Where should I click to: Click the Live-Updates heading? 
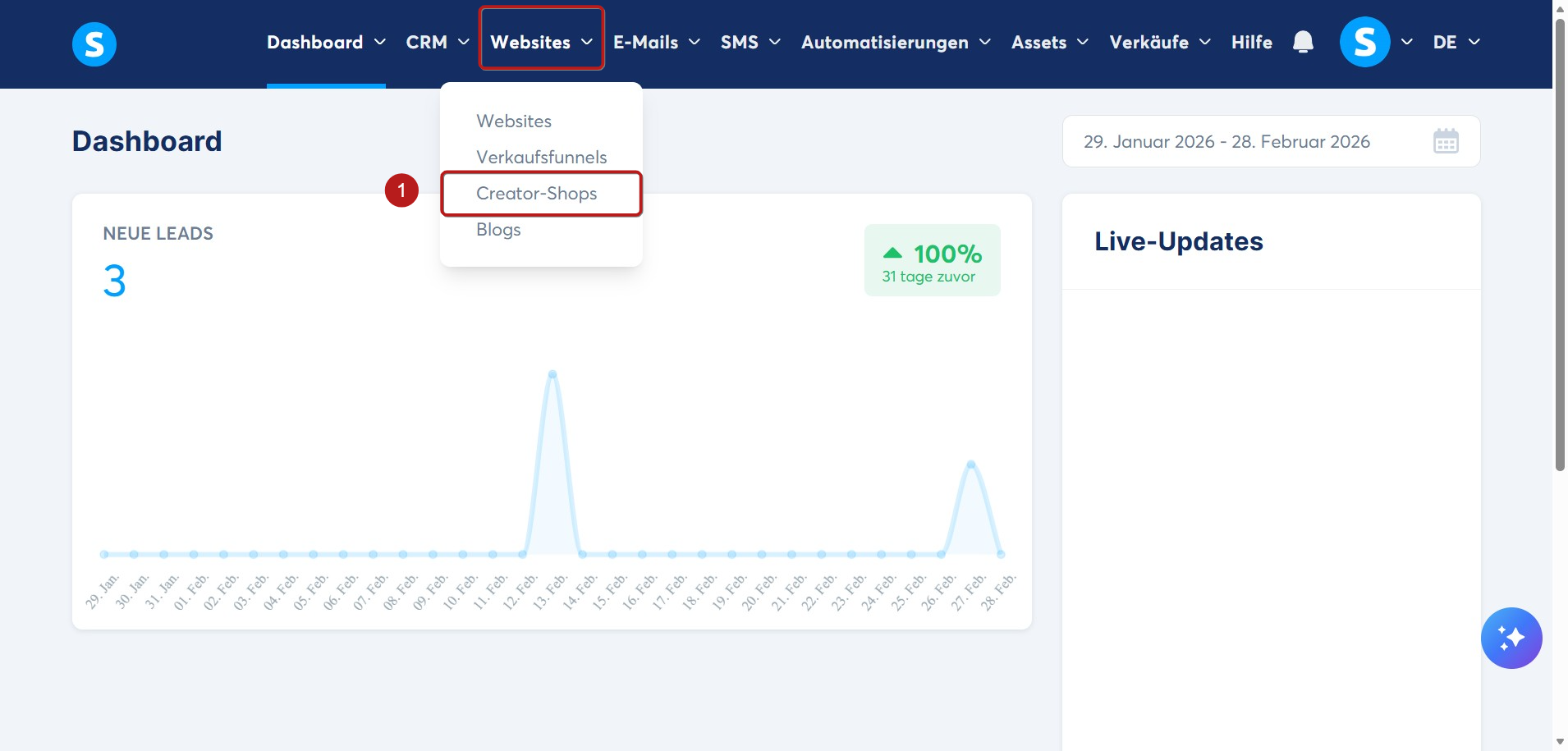pos(1179,241)
